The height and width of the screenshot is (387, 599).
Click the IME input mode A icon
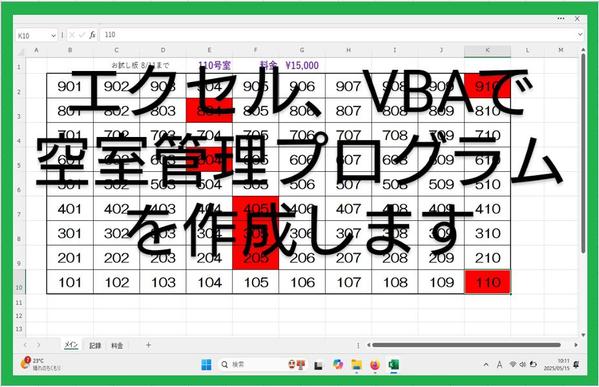point(499,365)
